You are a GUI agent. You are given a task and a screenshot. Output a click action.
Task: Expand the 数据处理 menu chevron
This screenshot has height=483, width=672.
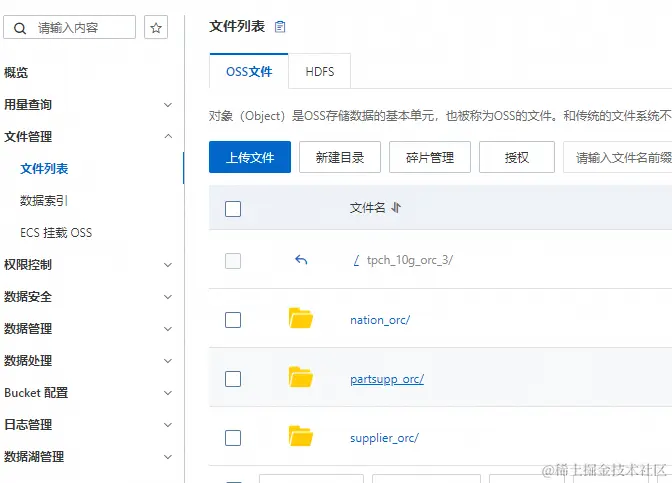pyautogui.click(x=168, y=361)
